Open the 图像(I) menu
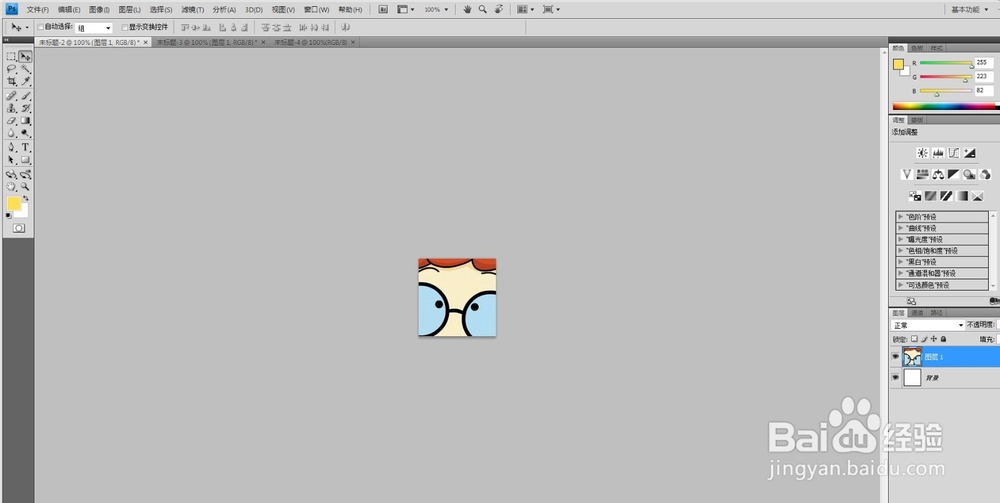Viewport: 1000px width, 503px height. 99,10
